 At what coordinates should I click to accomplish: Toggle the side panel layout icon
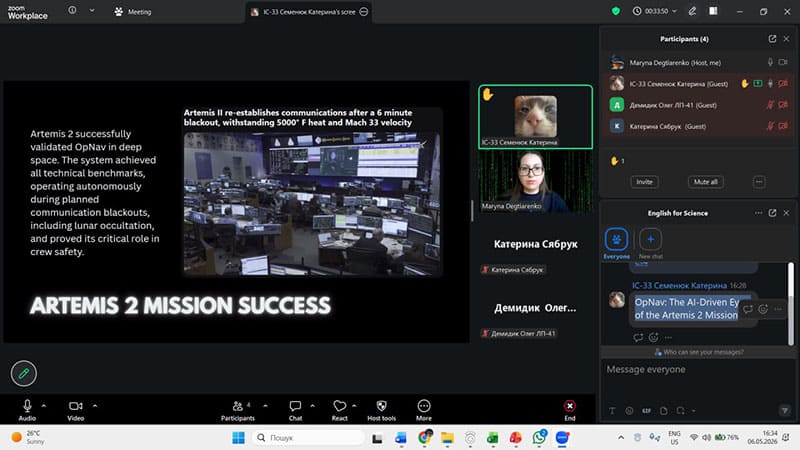713,11
